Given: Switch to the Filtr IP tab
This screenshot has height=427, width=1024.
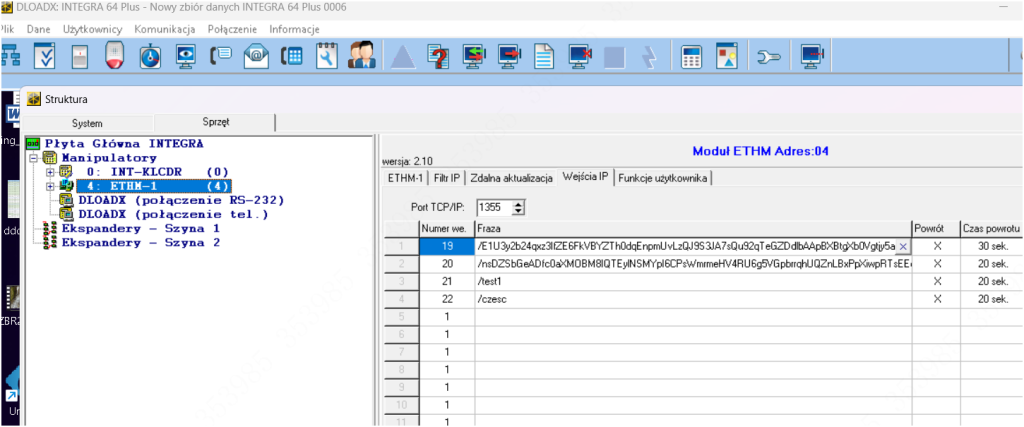Looking at the screenshot, I should click(447, 178).
